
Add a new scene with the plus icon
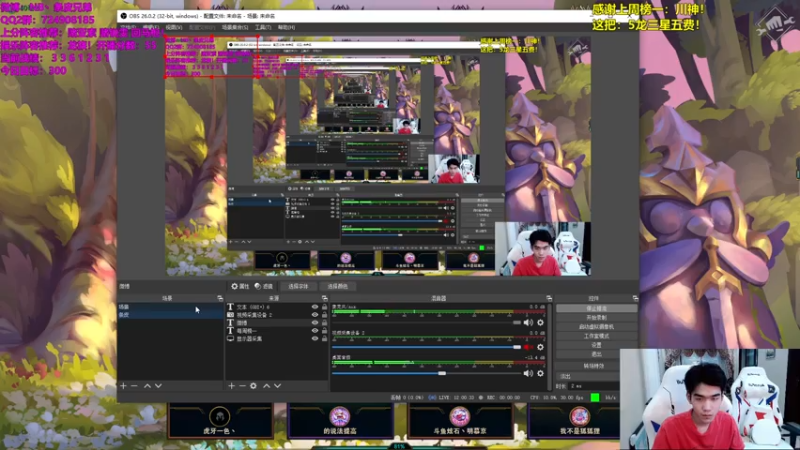tap(123, 386)
